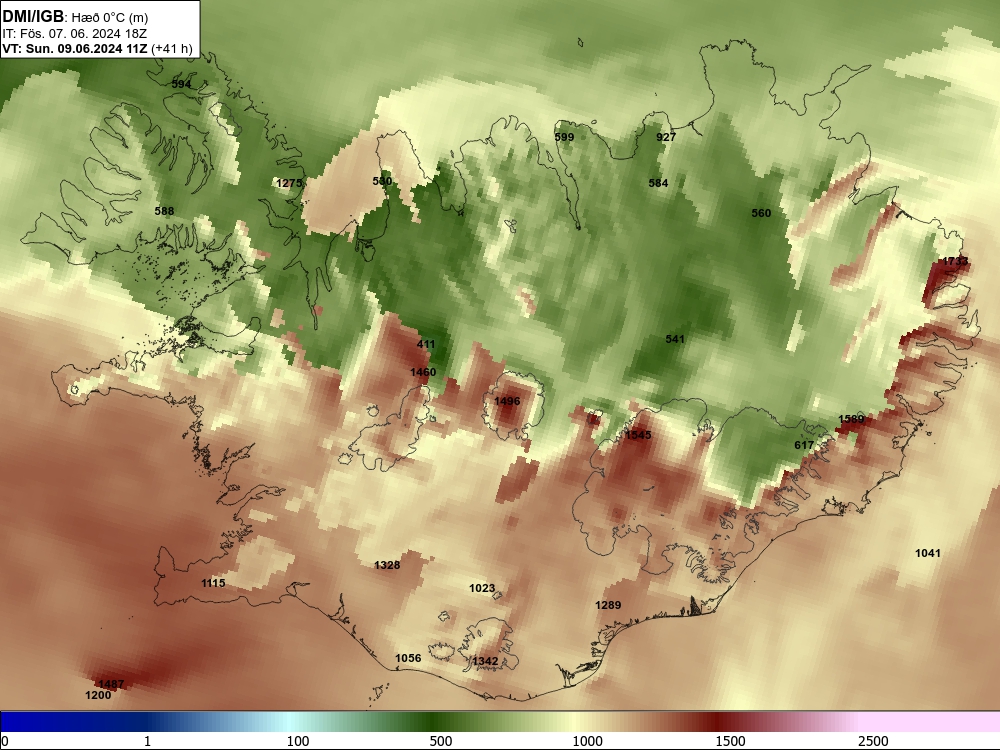
Task: Click the 560 value on the map
Action: click(761, 213)
